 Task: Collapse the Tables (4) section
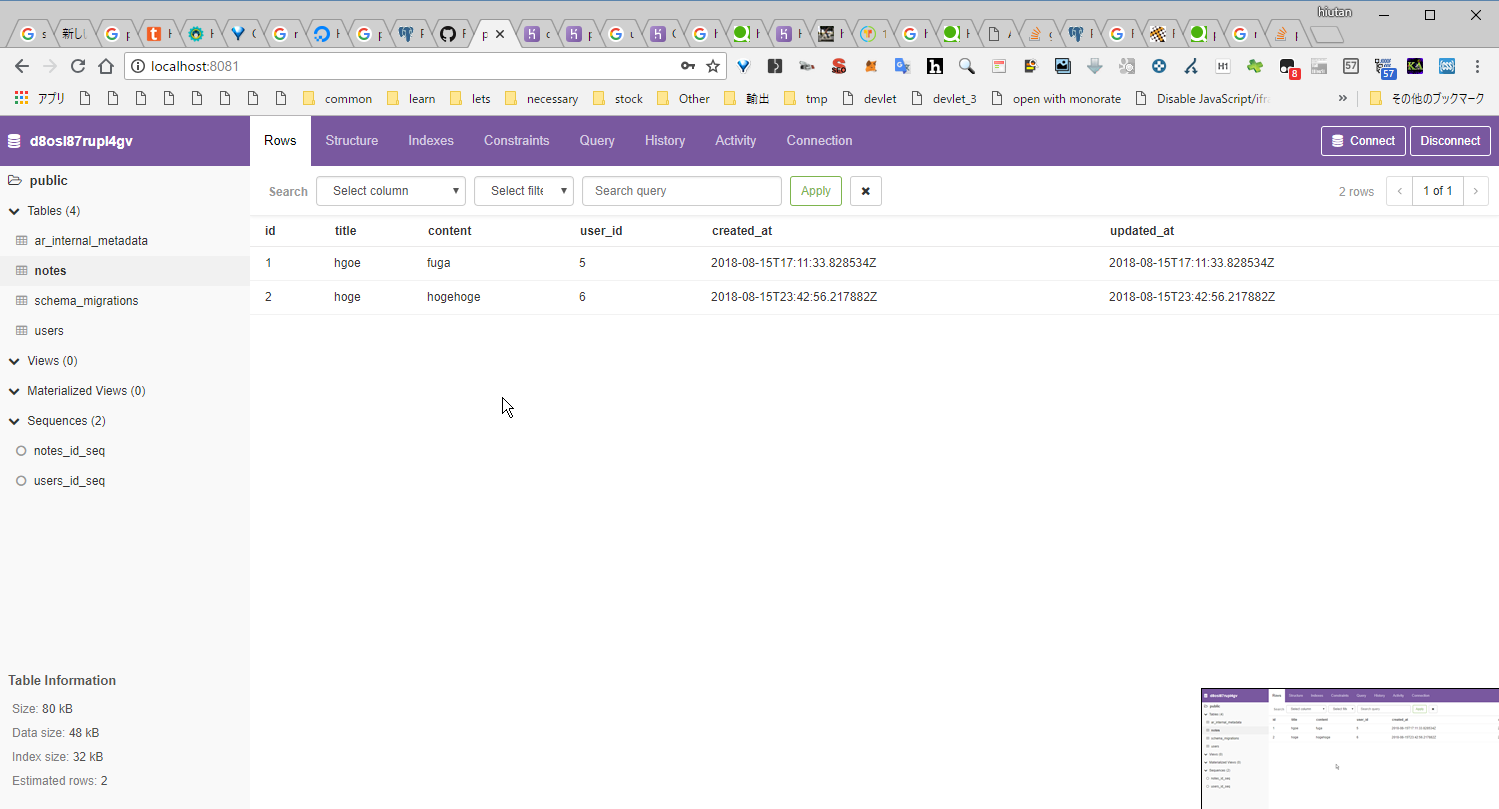click(14, 211)
